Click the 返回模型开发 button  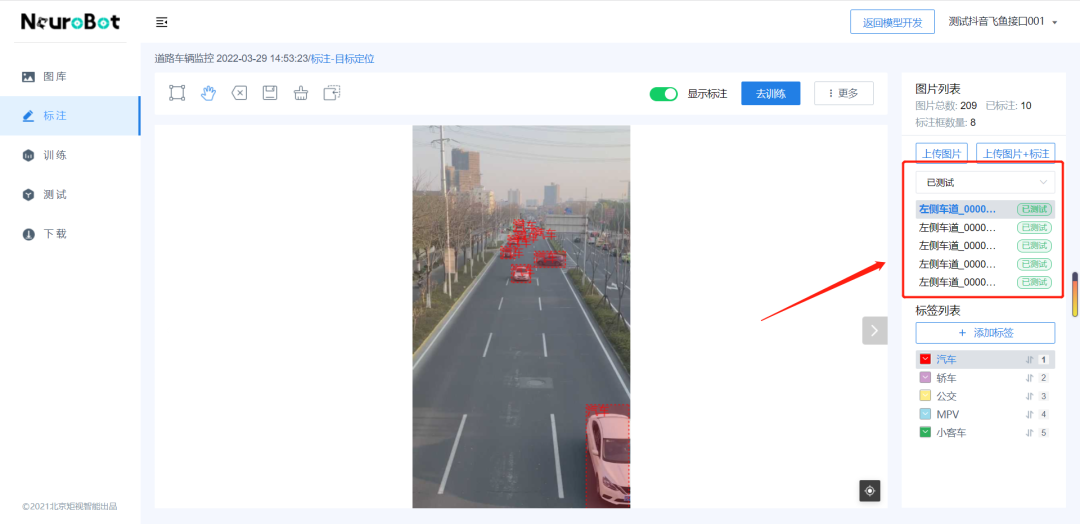pos(892,22)
